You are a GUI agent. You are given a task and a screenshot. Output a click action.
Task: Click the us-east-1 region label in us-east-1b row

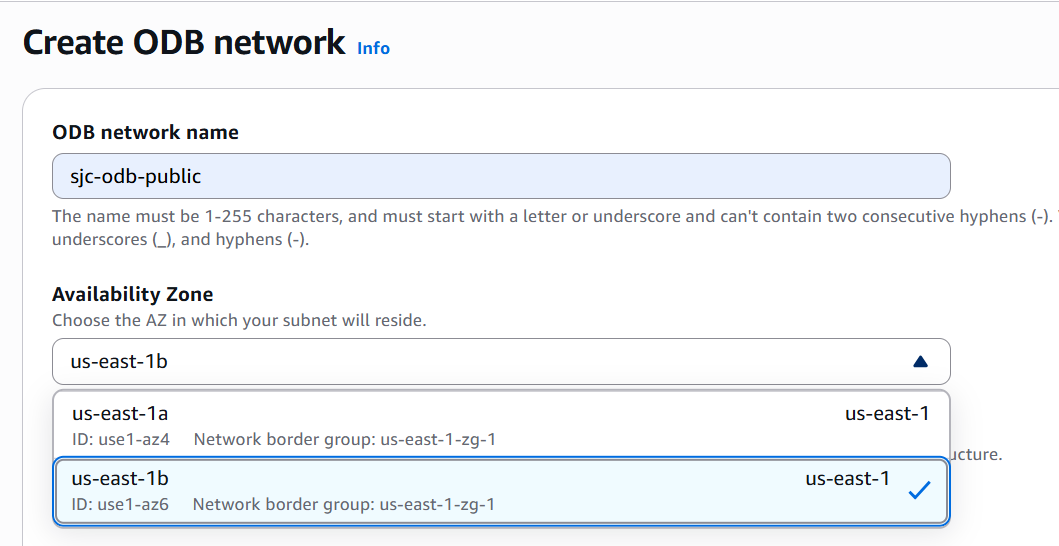tap(847, 479)
